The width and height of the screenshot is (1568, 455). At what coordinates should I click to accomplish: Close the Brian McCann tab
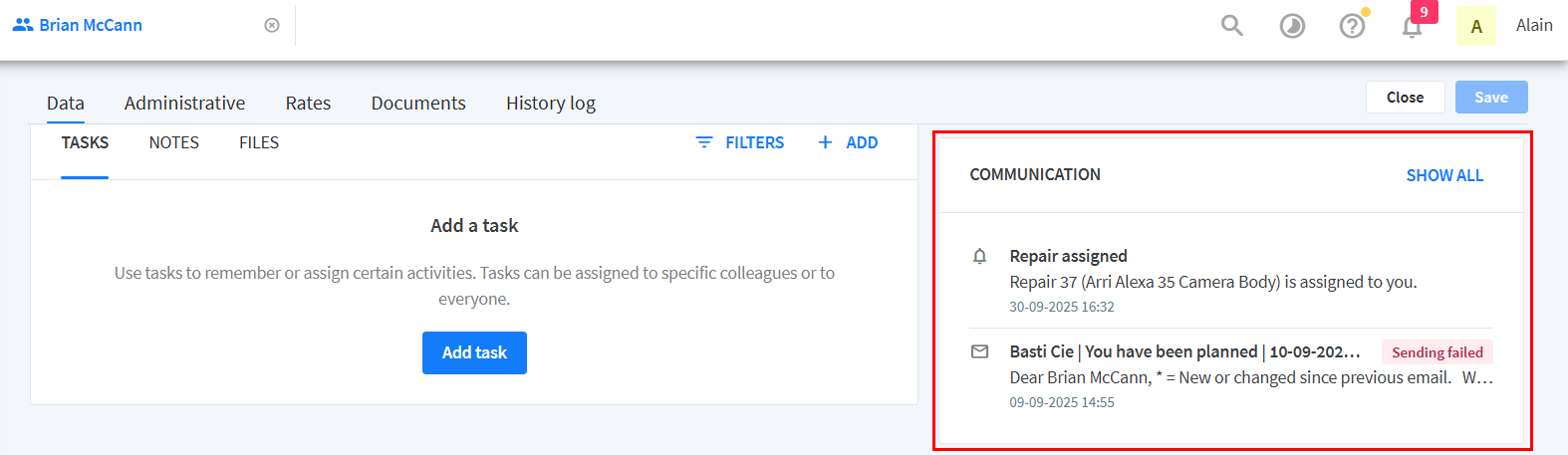[x=272, y=26]
